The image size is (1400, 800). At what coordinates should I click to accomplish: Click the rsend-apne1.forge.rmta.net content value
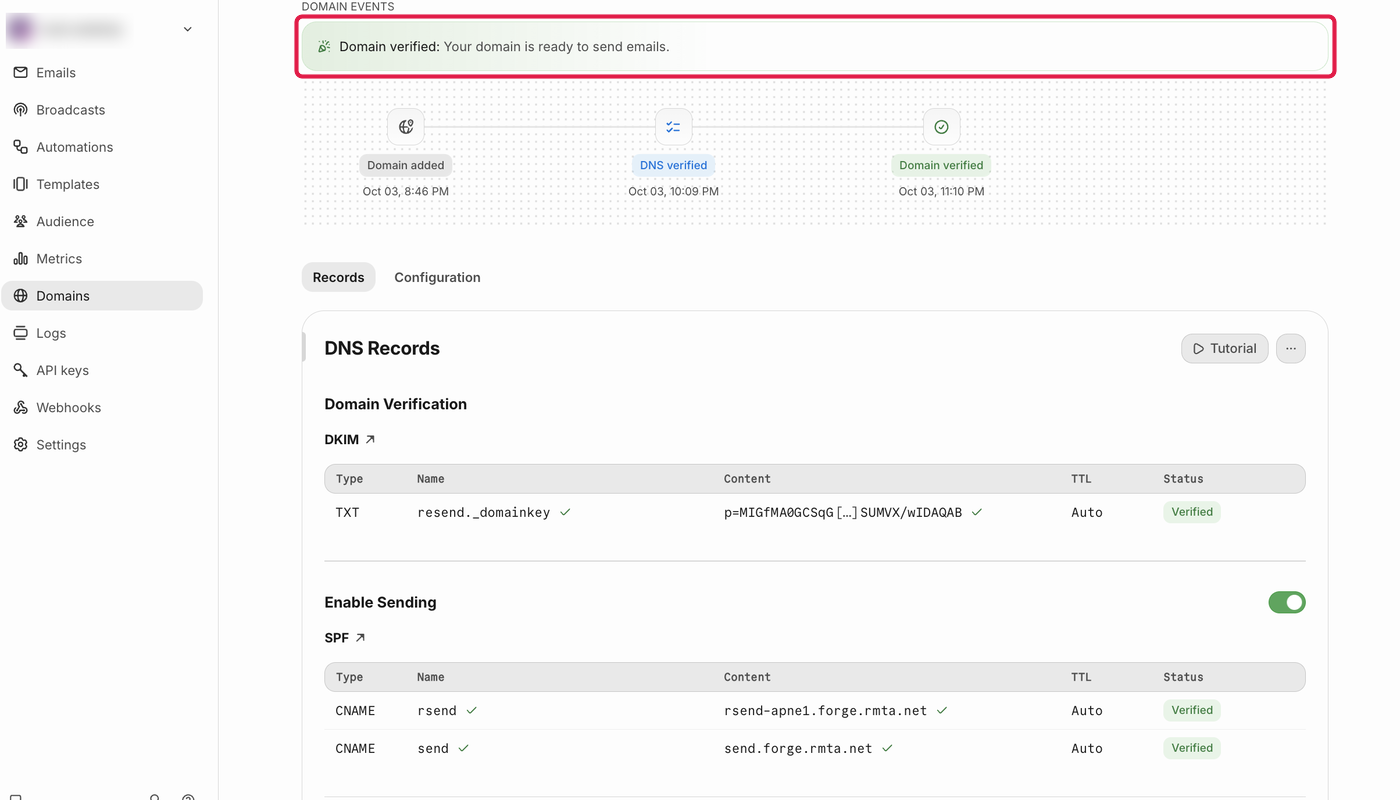(x=825, y=711)
